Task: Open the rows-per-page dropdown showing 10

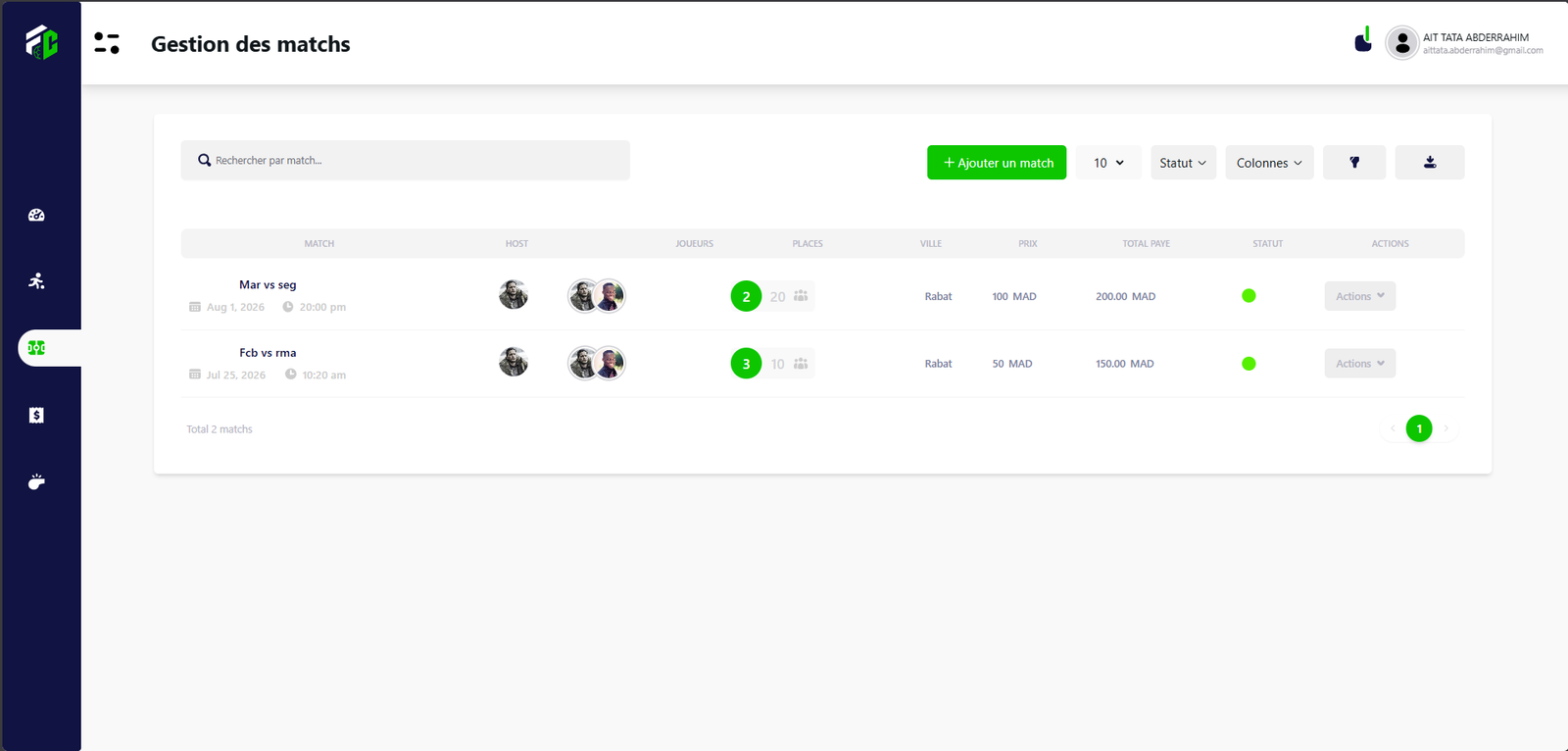Action: (x=1108, y=163)
